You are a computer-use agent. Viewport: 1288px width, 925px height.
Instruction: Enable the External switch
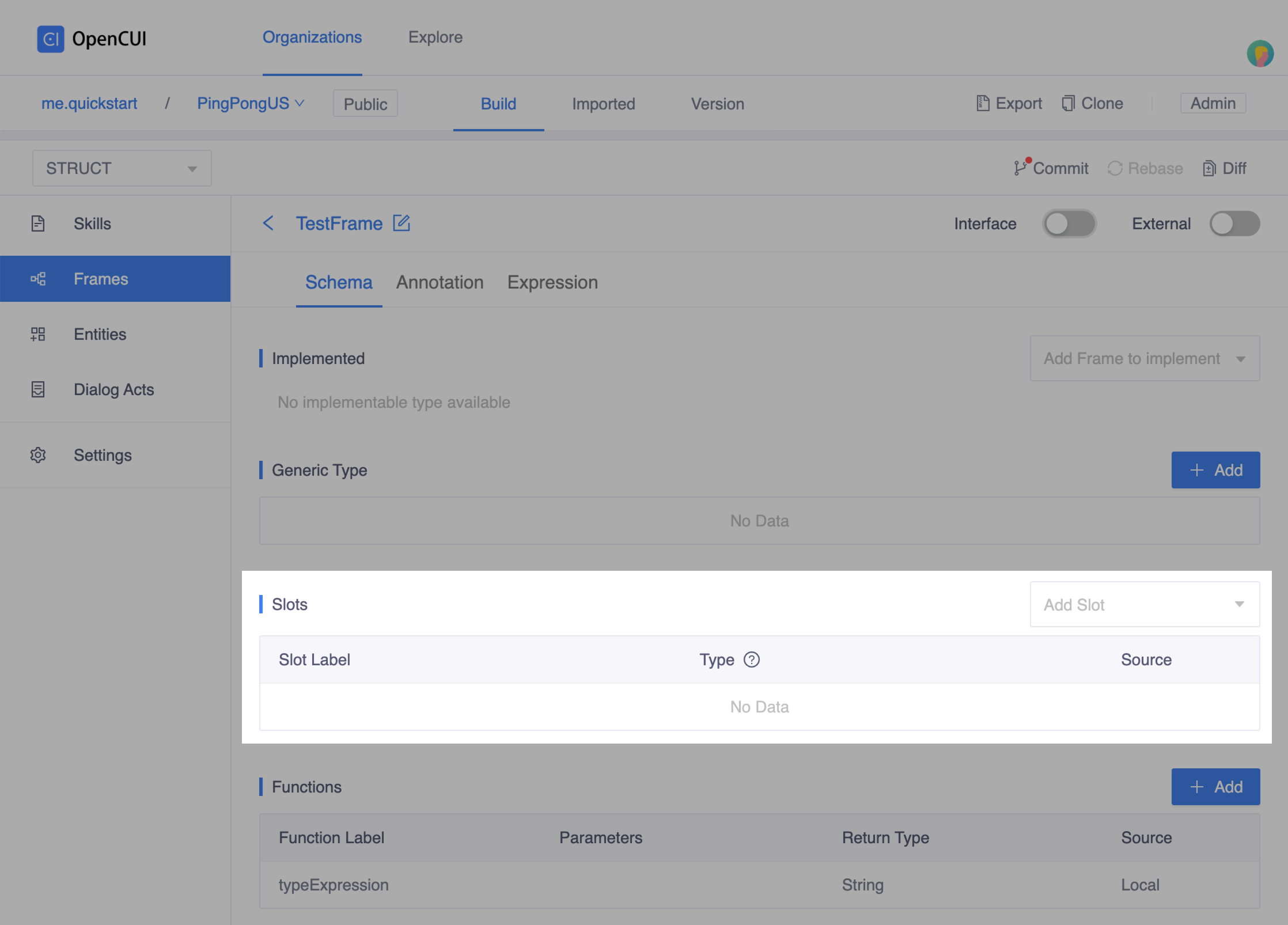point(1234,223)
